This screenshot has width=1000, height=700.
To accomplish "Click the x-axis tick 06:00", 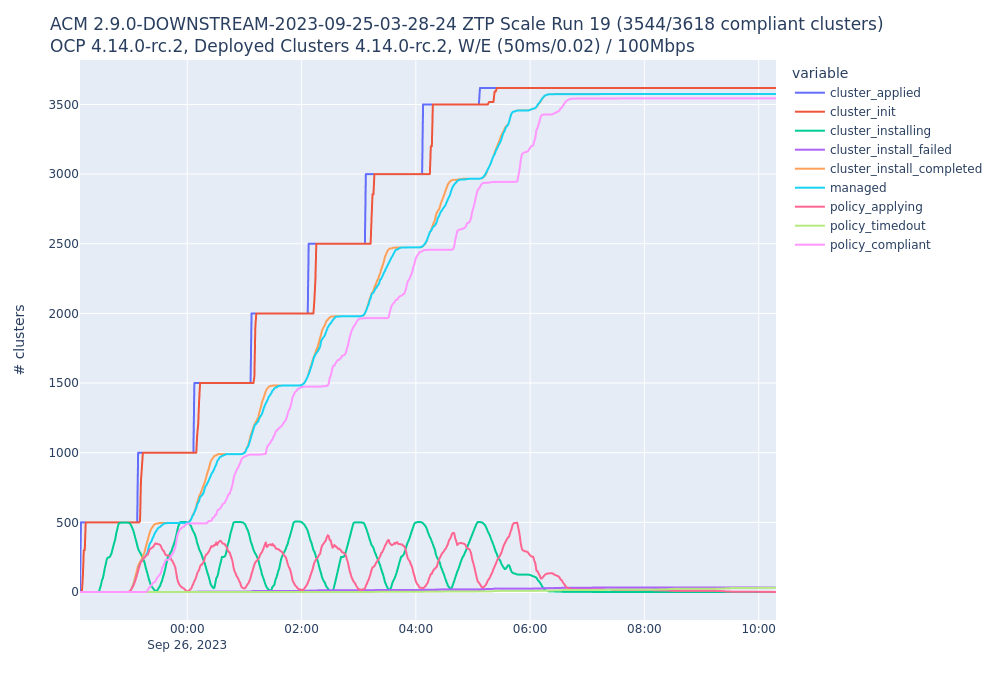I will point(530,629).
